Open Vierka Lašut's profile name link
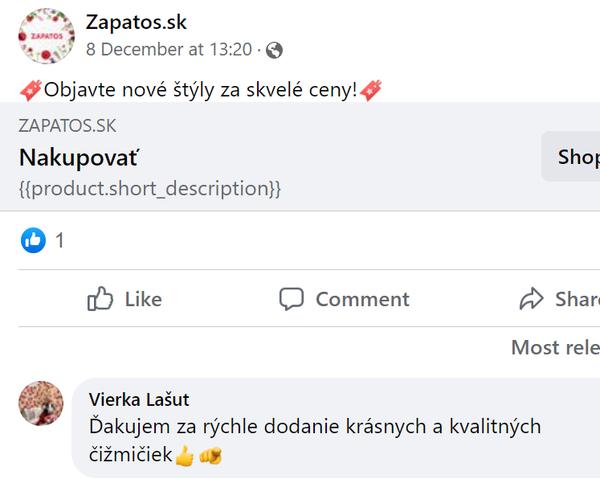 (x=139, y=399)
